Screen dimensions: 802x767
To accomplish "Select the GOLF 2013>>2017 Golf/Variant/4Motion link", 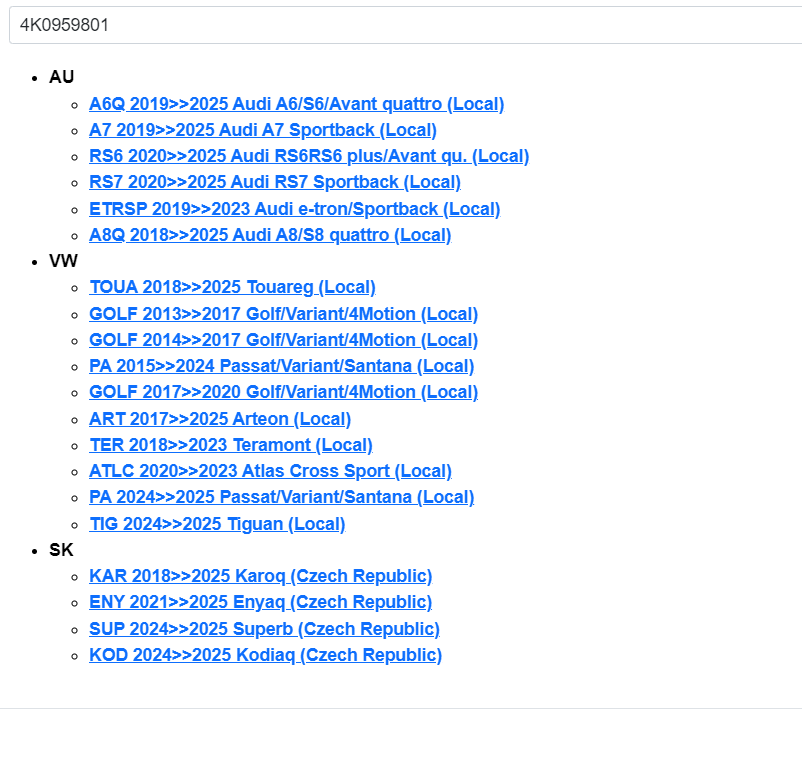I will pos(283,314).
